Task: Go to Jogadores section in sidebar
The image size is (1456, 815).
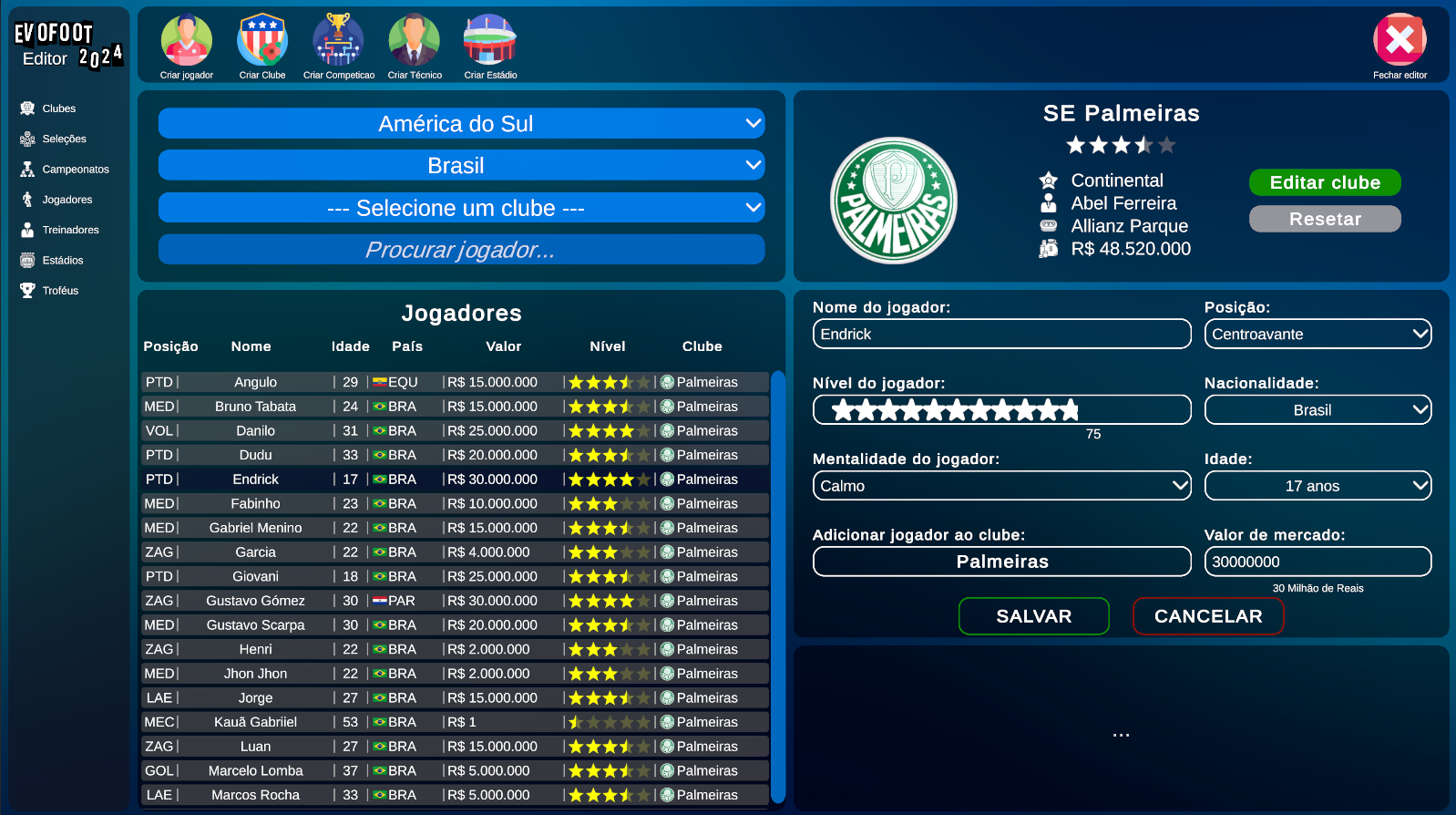Action: point(67,200)
